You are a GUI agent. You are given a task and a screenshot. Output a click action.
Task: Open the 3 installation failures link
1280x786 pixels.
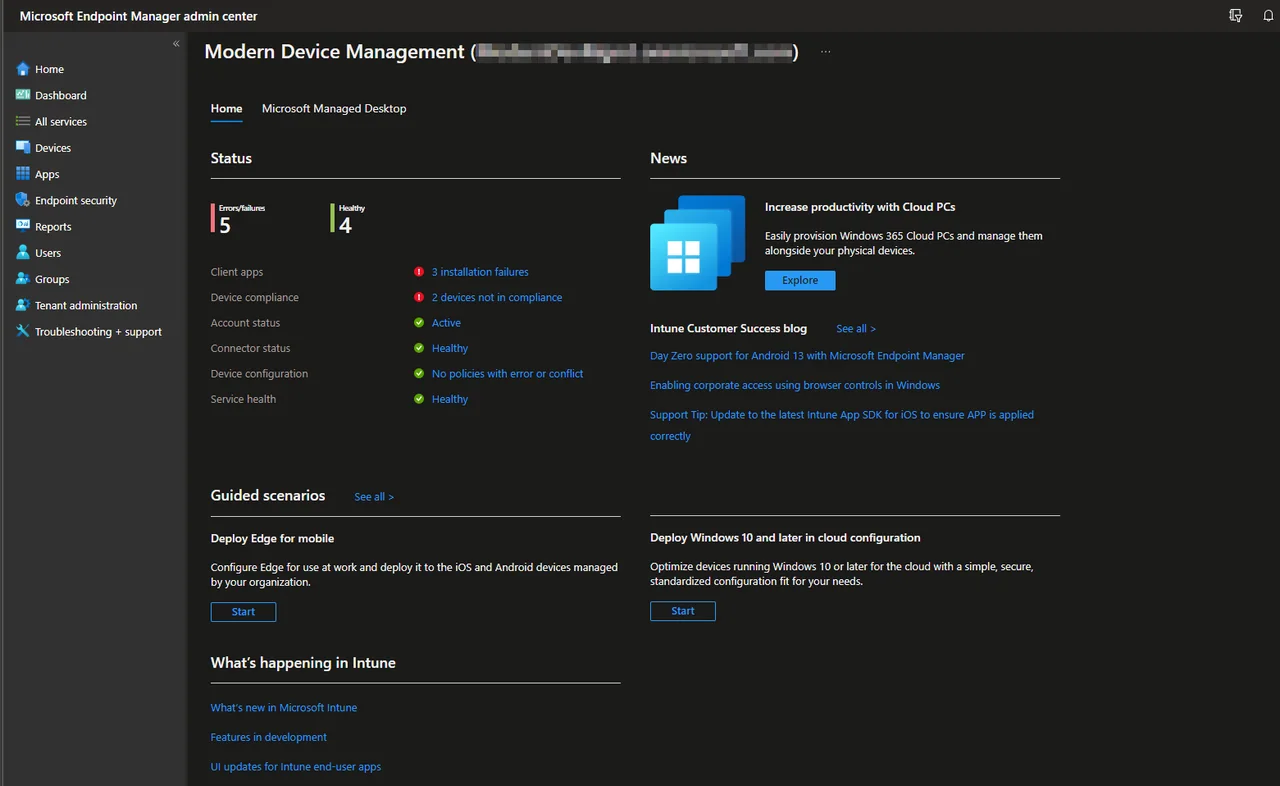480,272
